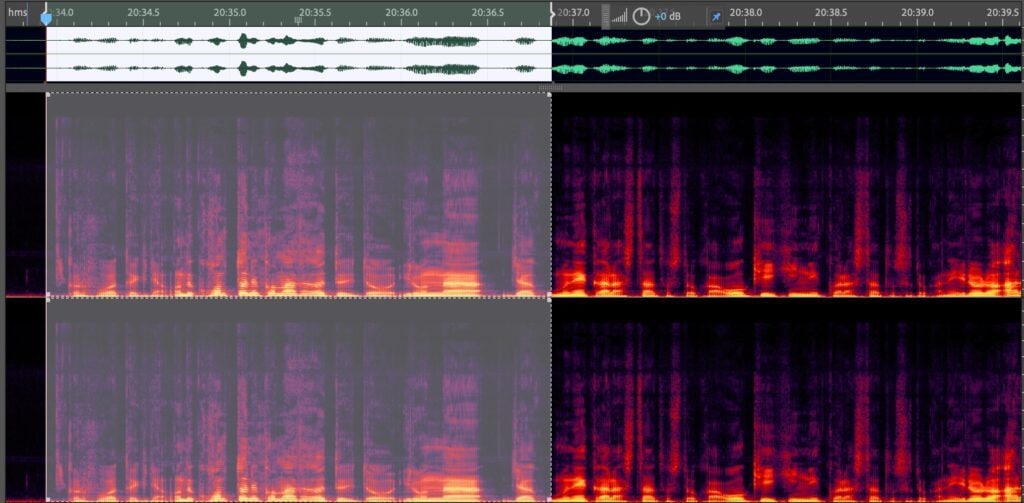Click the top-left corner handle of spectral selection

tap(47, 95)
